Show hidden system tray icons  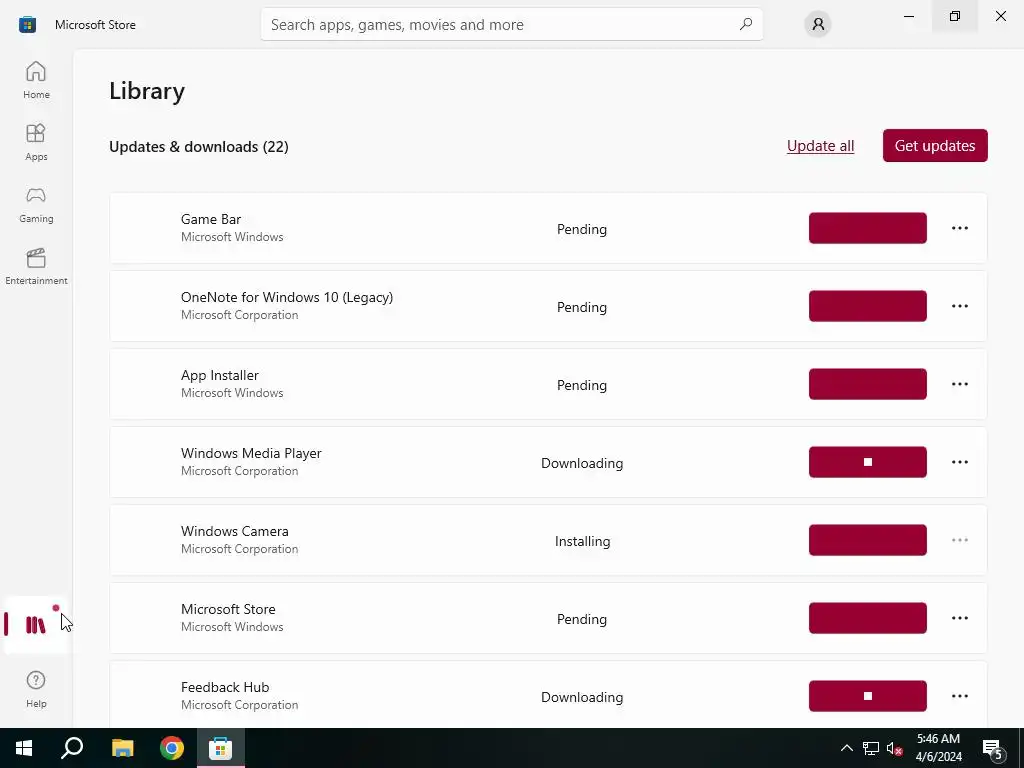coord(846,748)
